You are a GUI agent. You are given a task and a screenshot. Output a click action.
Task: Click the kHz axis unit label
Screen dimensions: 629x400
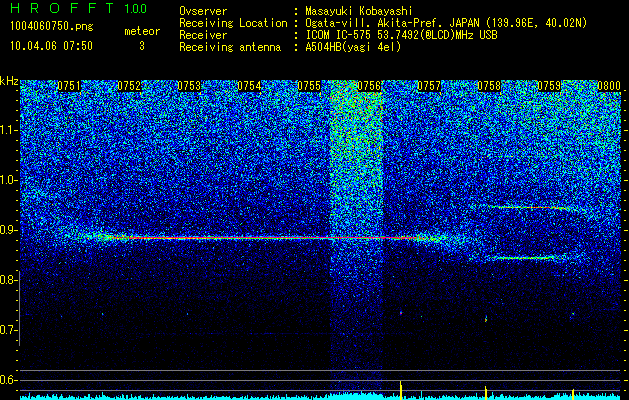9,81
